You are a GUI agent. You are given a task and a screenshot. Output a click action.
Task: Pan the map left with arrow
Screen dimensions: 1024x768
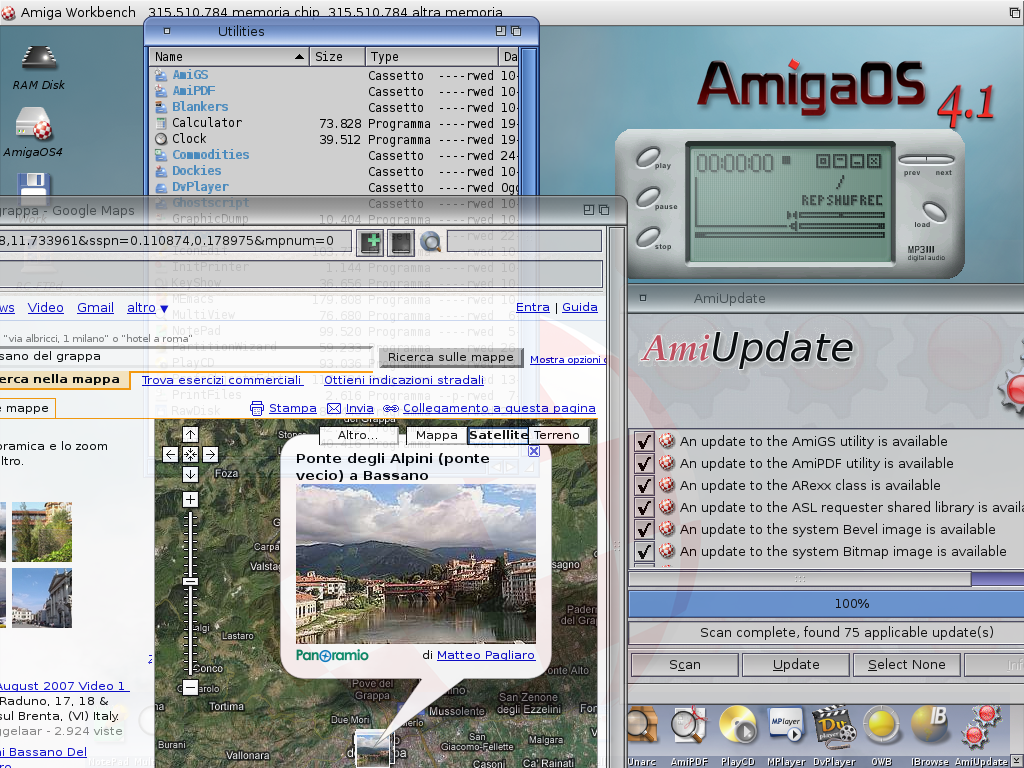pyautogui.click(x=170, y=455)
